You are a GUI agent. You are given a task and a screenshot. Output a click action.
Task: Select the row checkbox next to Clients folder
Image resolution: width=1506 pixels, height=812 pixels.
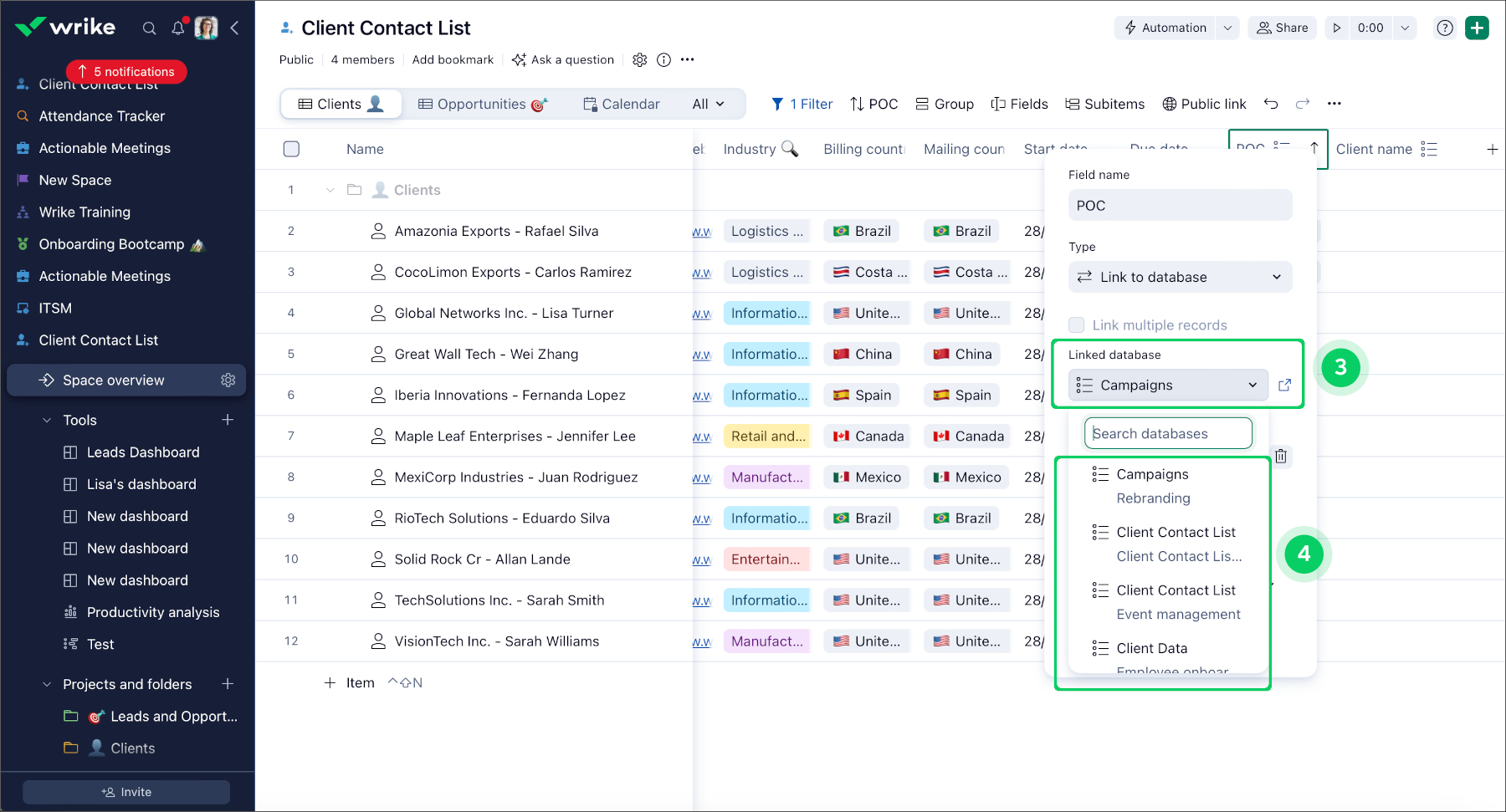click(x=291, y=190)
